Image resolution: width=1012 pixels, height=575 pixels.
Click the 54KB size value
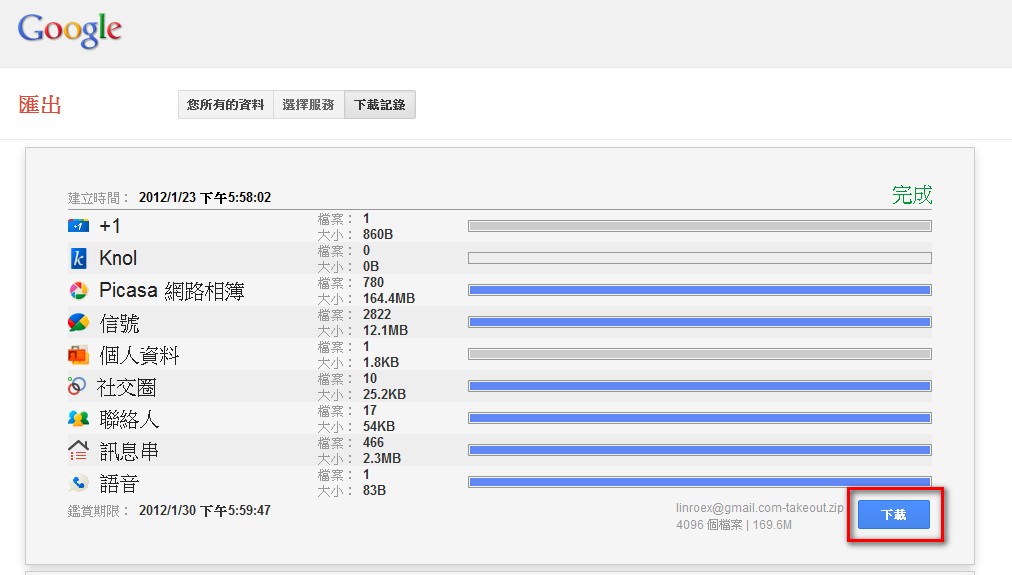click(379, 427)
